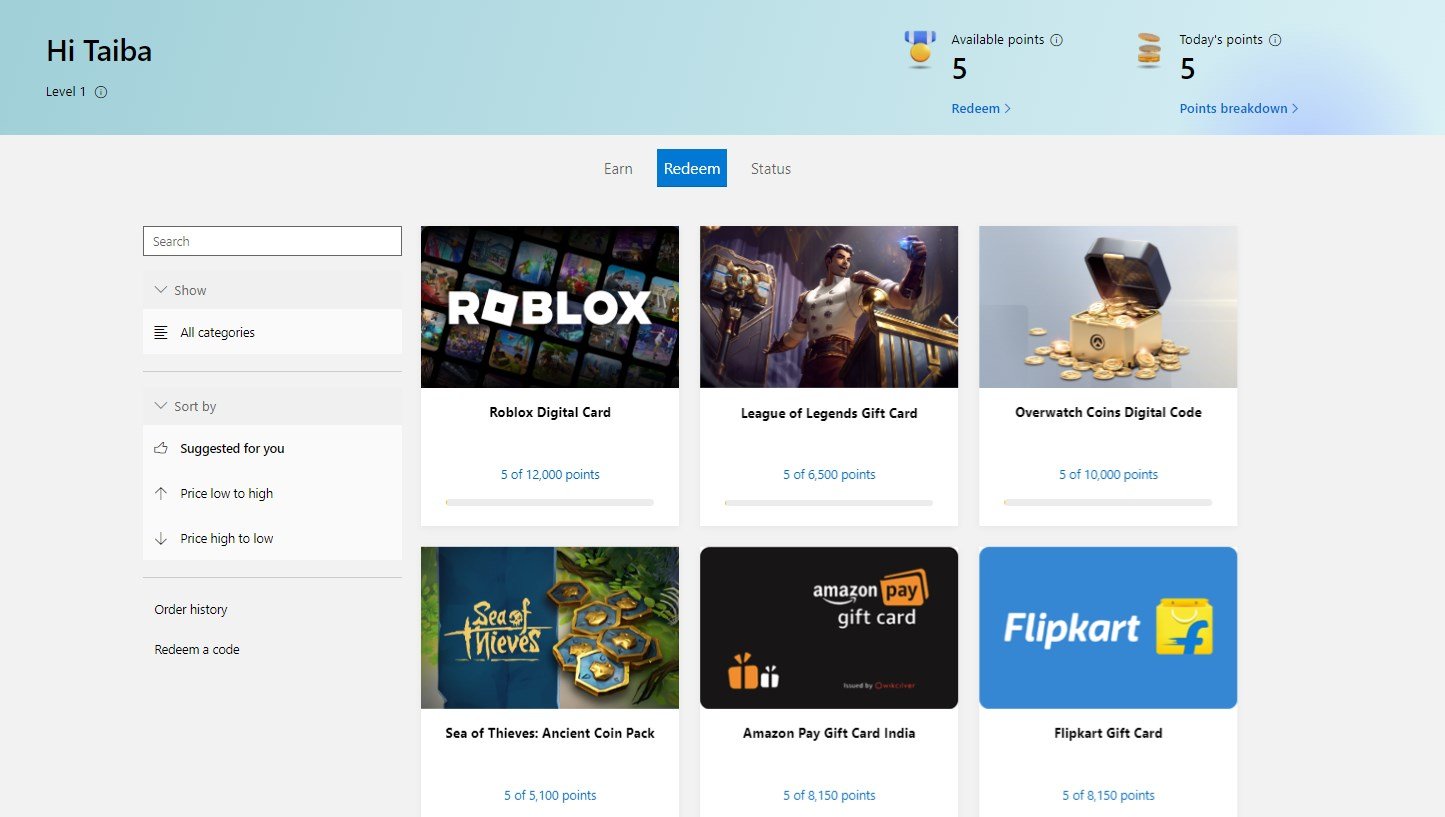Click the upward arrow for Price low to high
1445x817 pixels.
pos(161,493)
